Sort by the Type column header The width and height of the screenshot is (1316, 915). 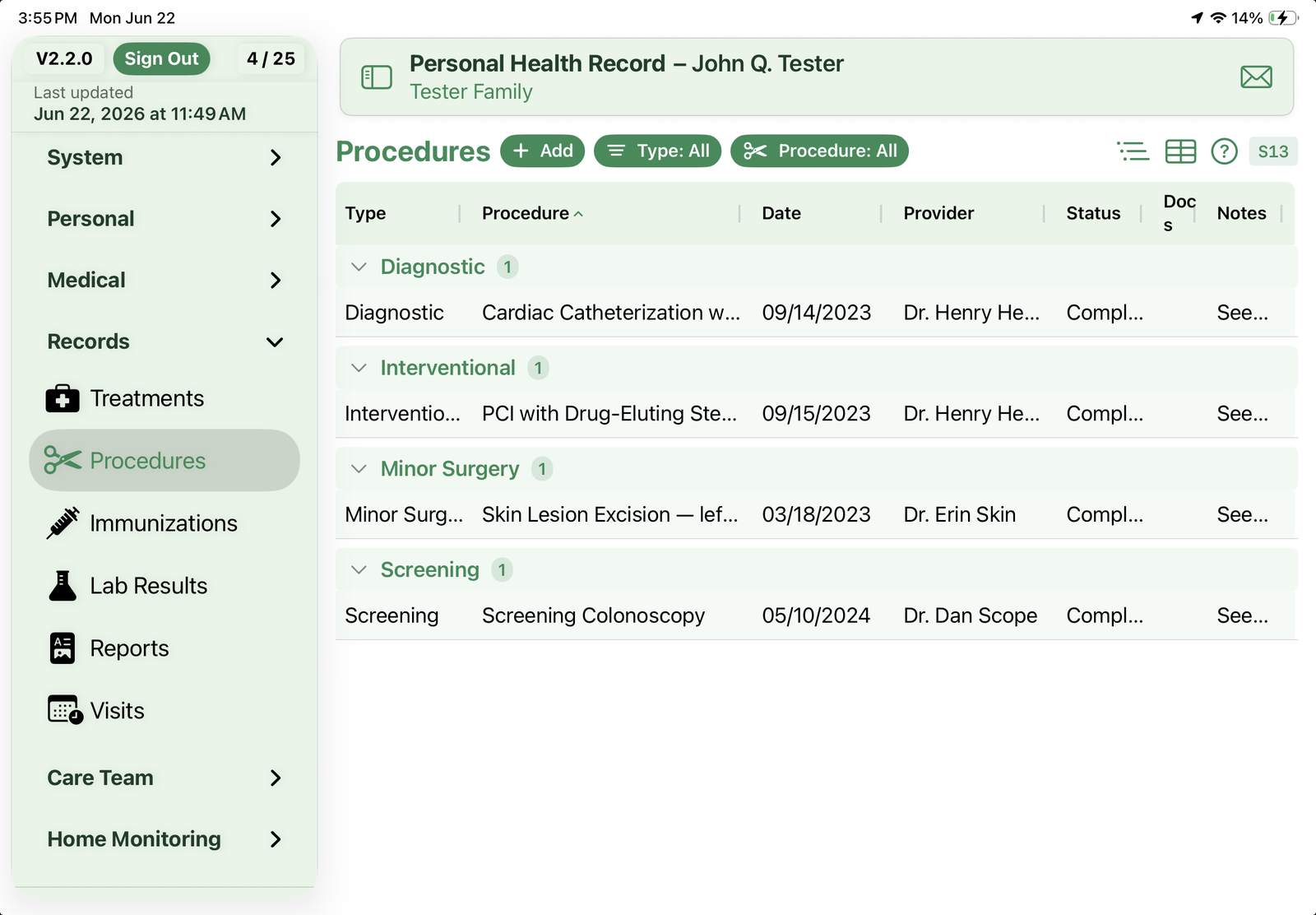pyautogui.click(x=365, y=213)
